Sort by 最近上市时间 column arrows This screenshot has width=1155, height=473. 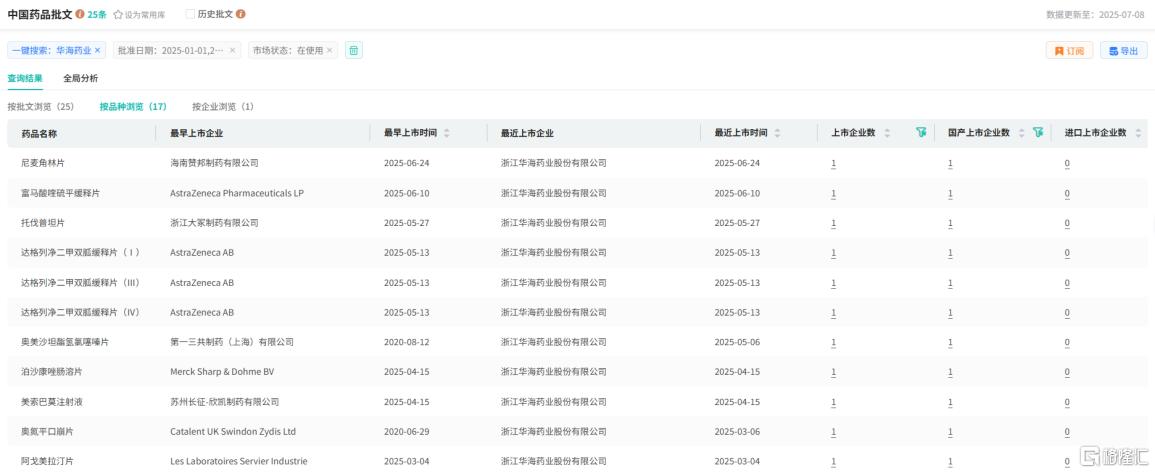[x=777, y=133]
